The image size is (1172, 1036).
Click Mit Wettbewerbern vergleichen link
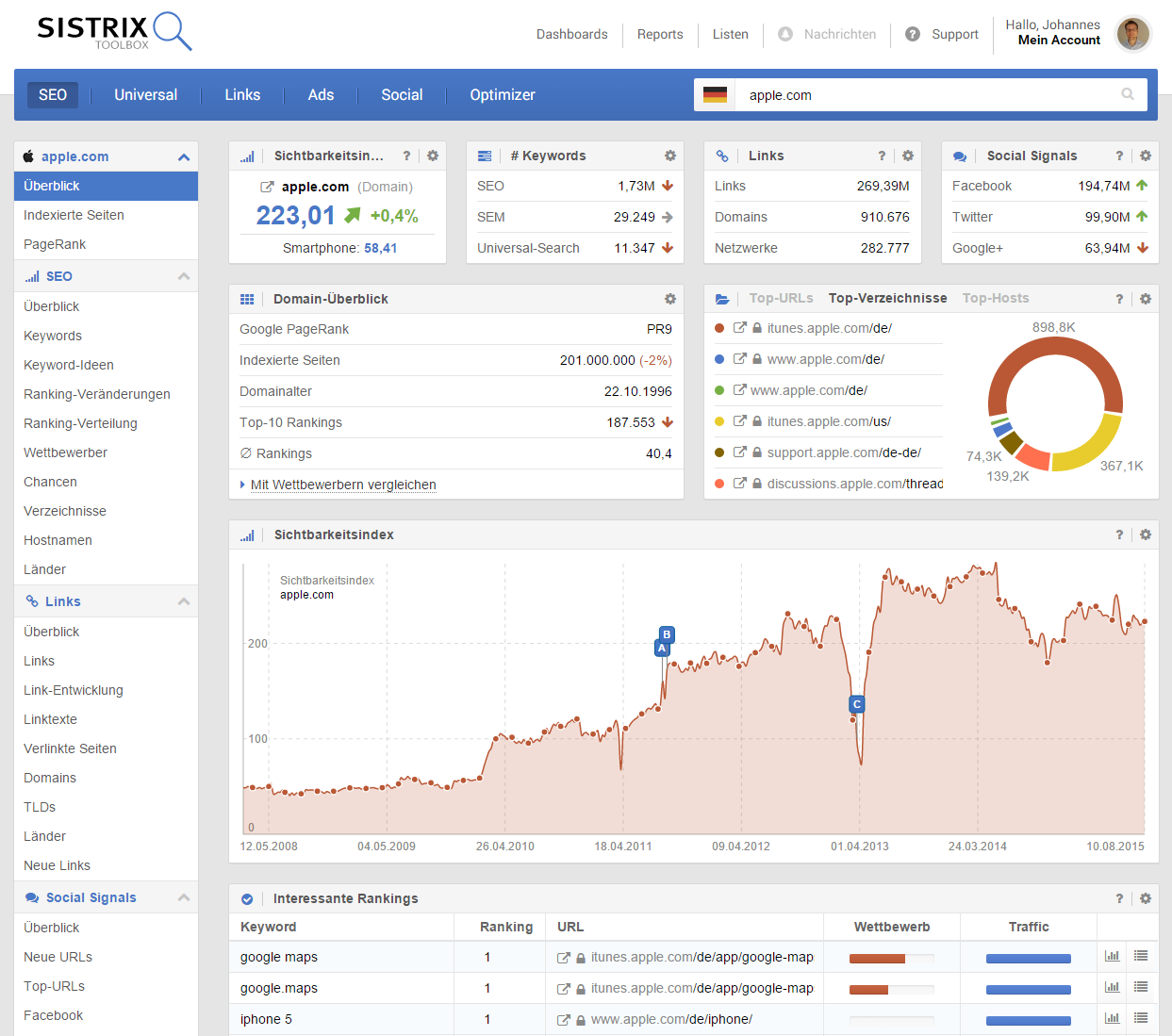[x=343, y=485]
